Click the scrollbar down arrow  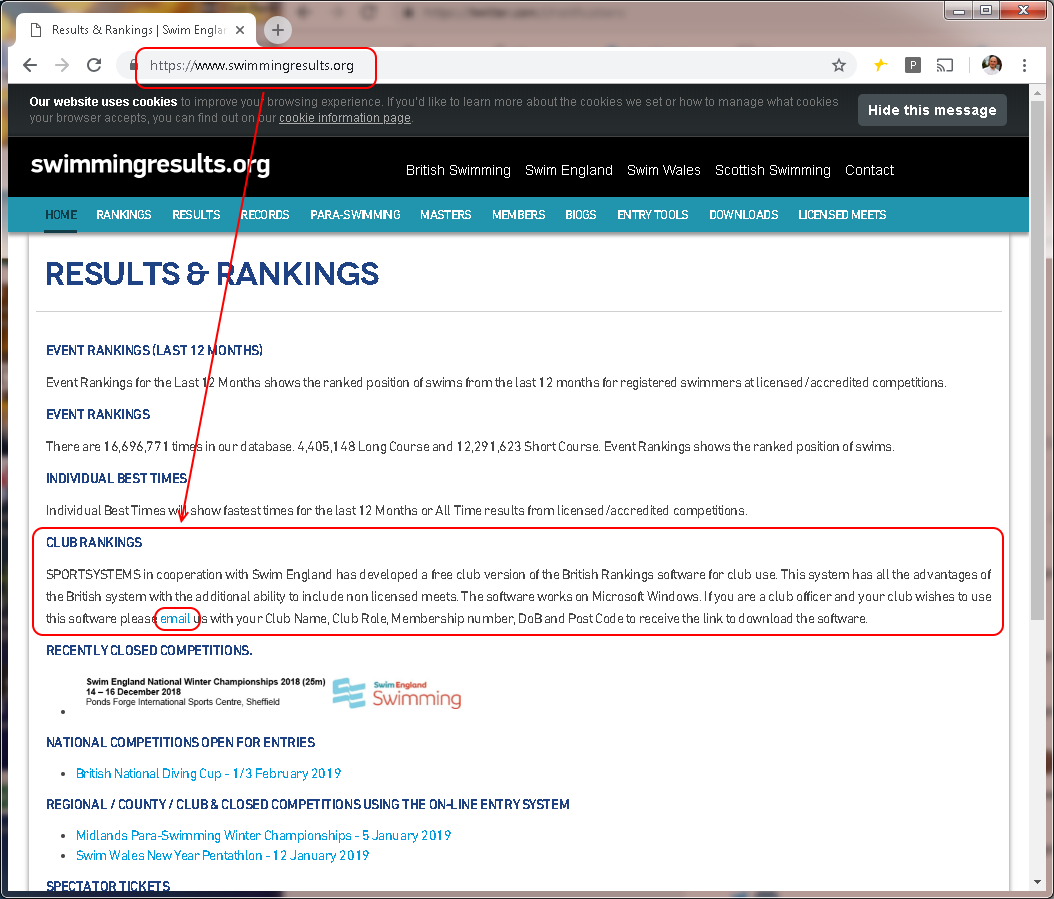coord(1038,883)
